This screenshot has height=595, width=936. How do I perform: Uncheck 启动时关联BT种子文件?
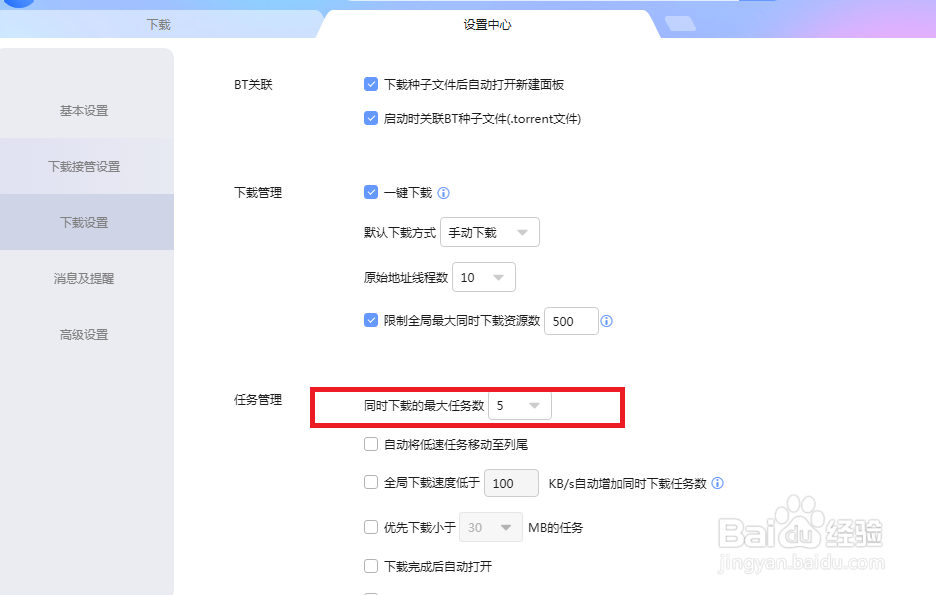[x=371, y=118]
